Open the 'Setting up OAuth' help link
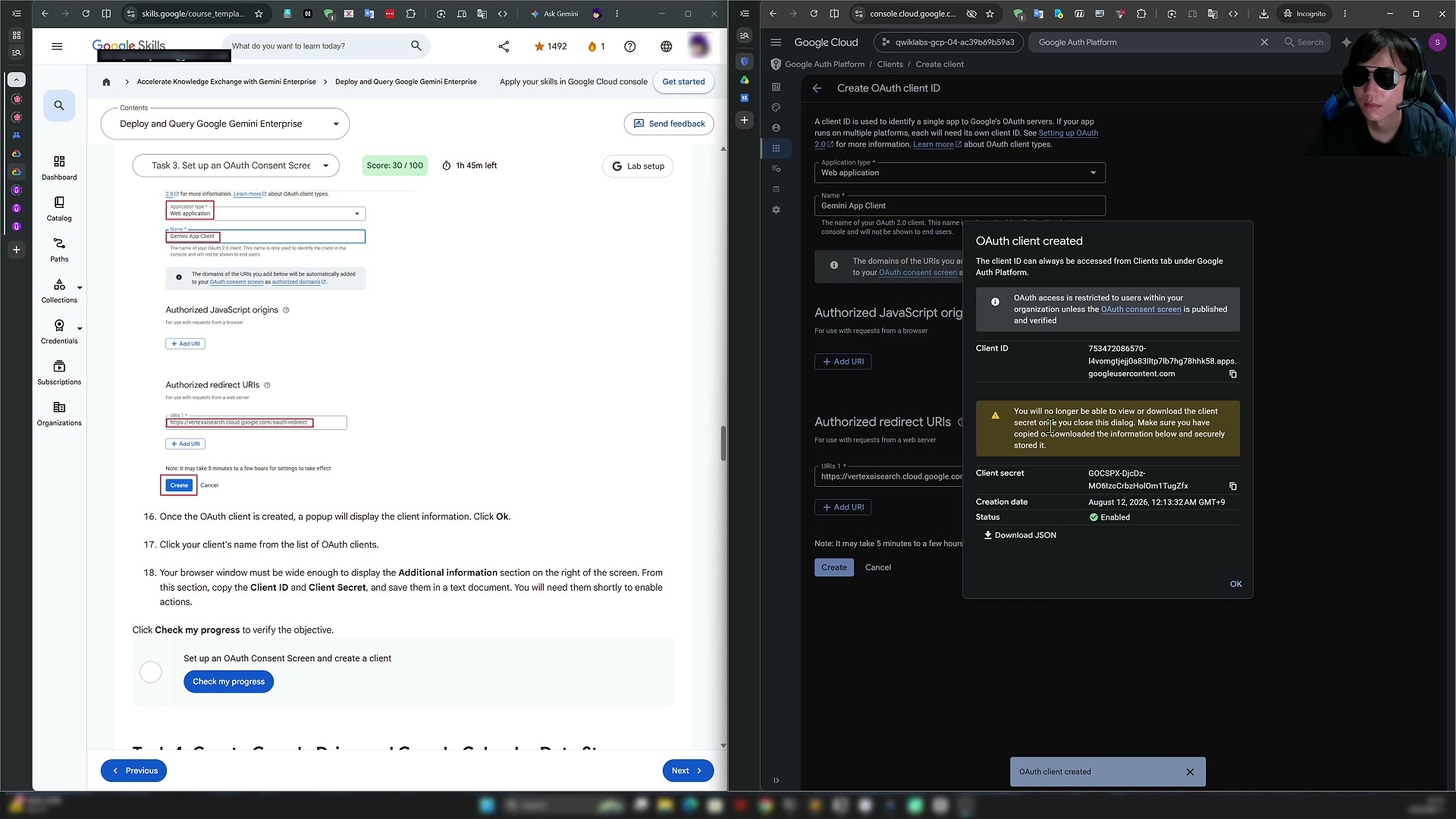 pos(1068,133)
